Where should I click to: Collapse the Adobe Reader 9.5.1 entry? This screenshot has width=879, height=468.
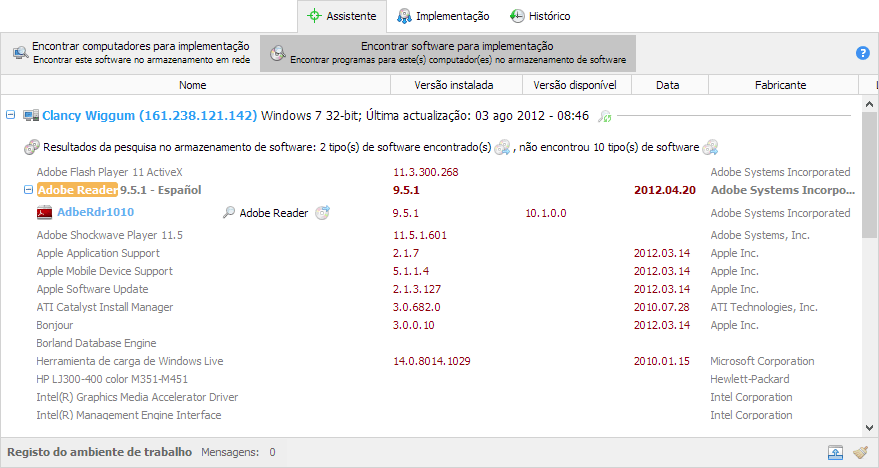[x=27, y=190]
